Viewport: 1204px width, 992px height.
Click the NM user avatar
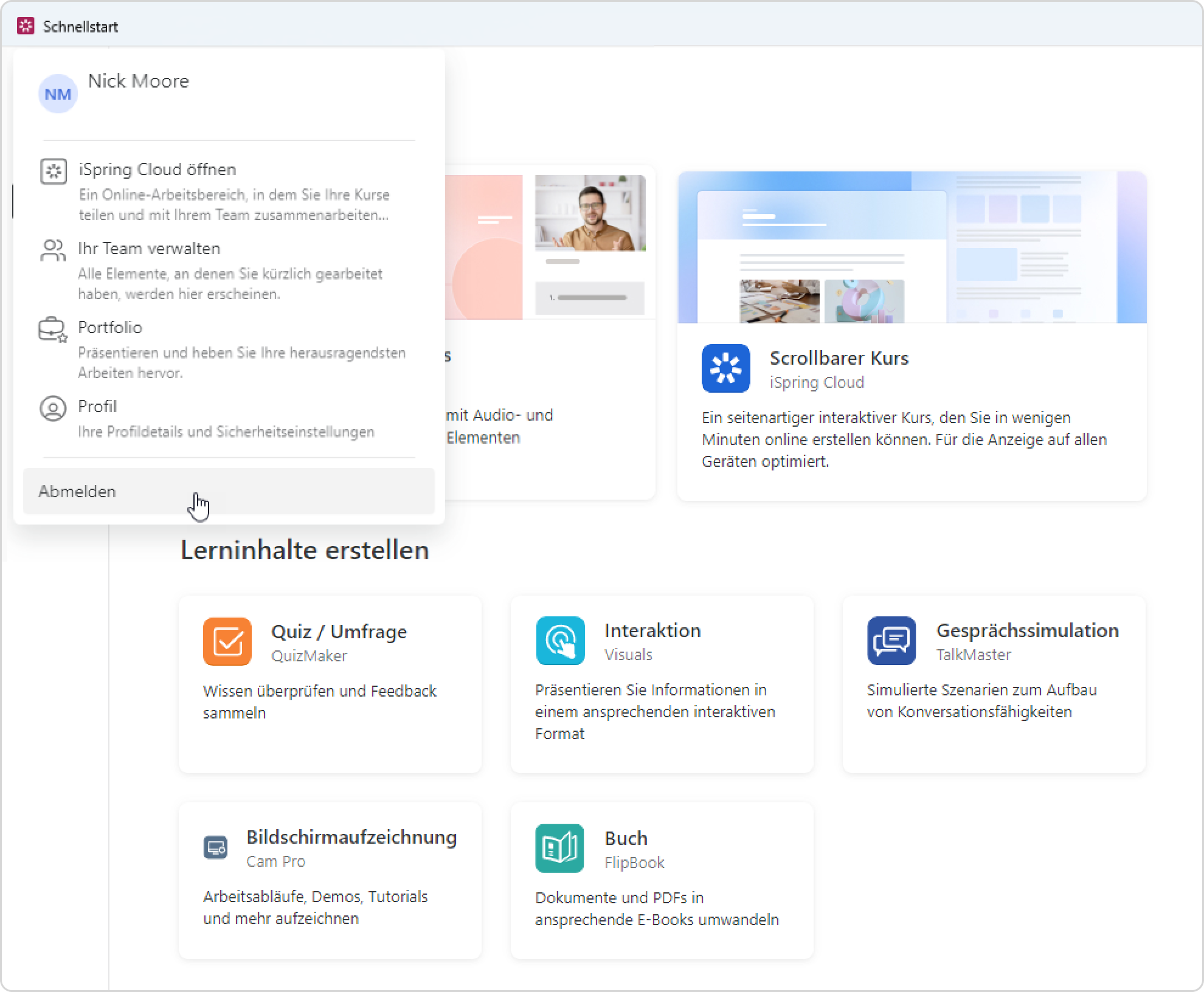58,94
